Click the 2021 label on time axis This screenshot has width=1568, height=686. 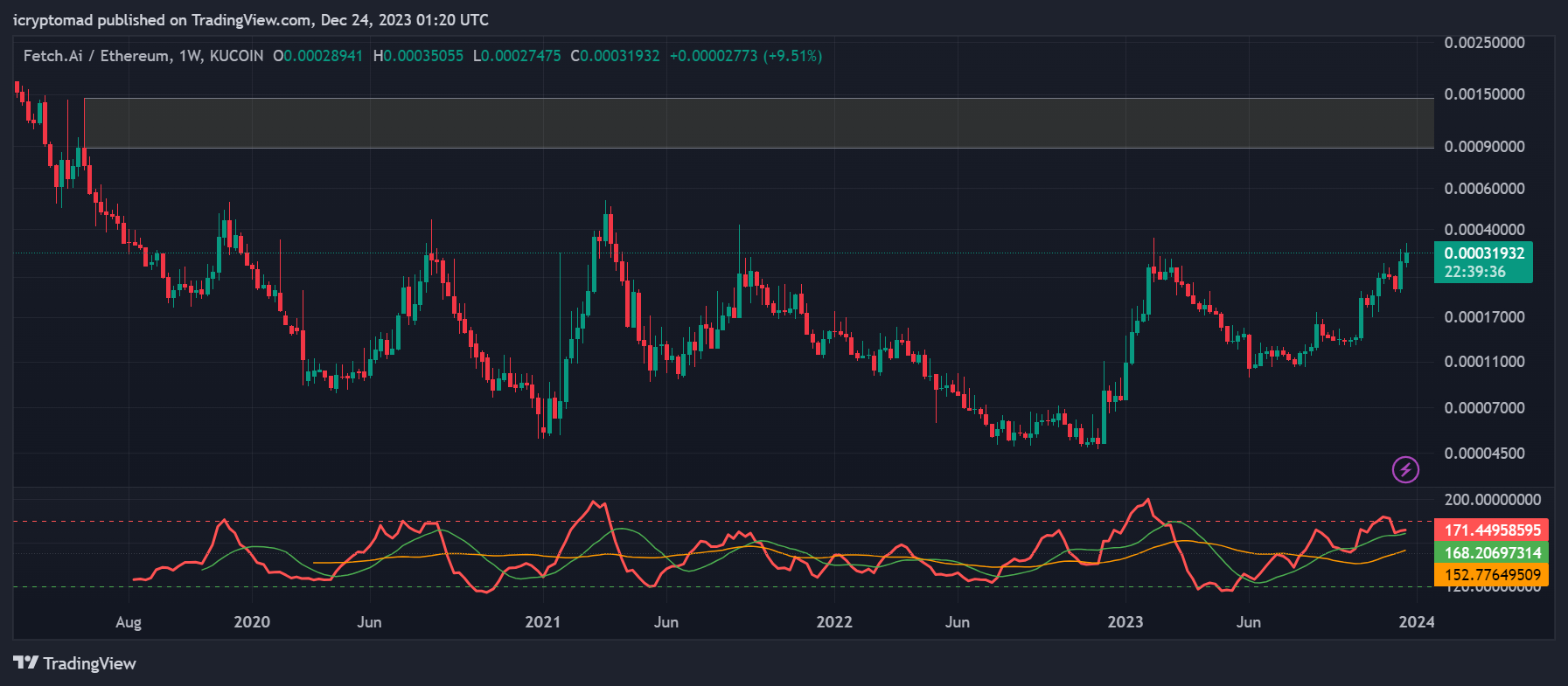pos(542,622)
